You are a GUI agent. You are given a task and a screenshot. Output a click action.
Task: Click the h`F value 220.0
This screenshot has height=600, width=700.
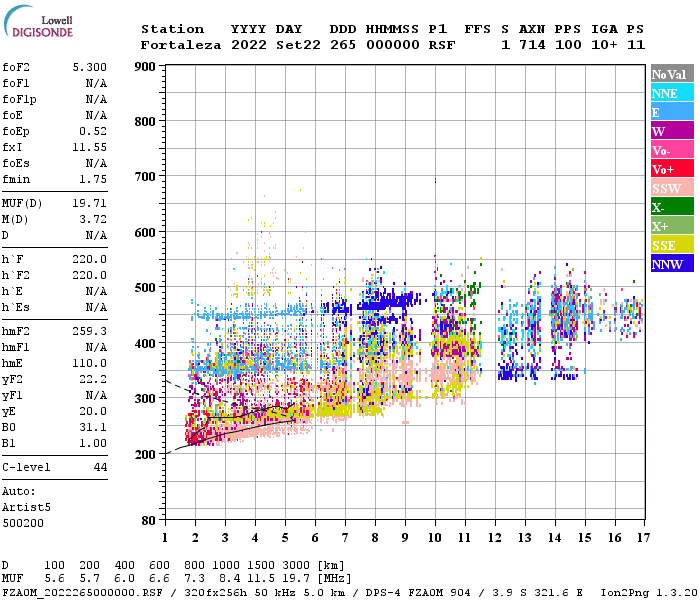coord(90,259)
